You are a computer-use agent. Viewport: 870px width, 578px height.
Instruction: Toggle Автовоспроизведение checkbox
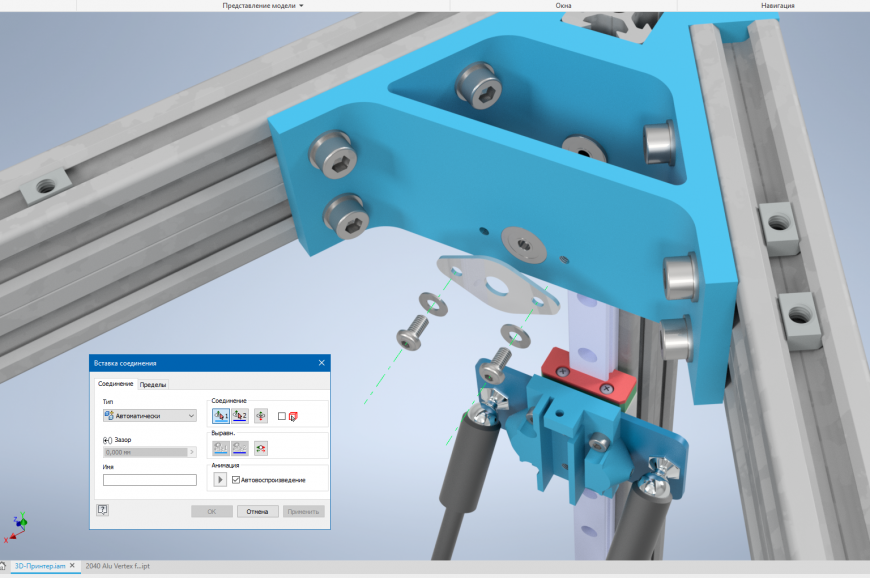(x=236, y=480)
